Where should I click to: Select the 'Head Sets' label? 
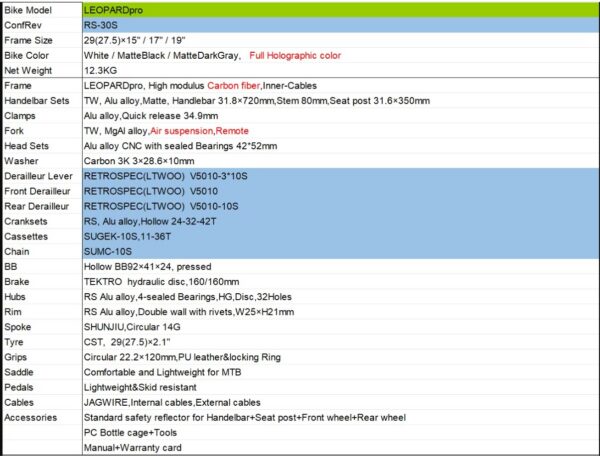pyautogui.click(x=26, y=146)
